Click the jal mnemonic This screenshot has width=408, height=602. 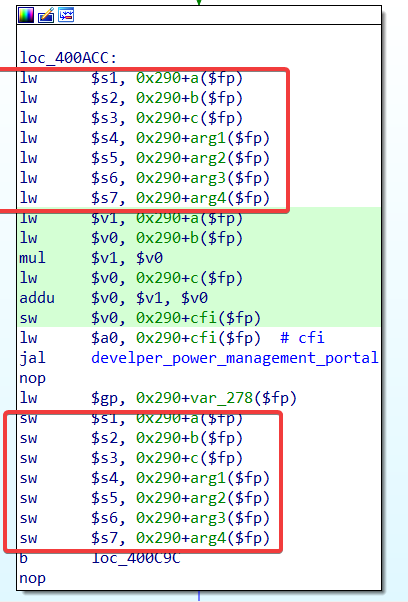(x=32, y=358)
